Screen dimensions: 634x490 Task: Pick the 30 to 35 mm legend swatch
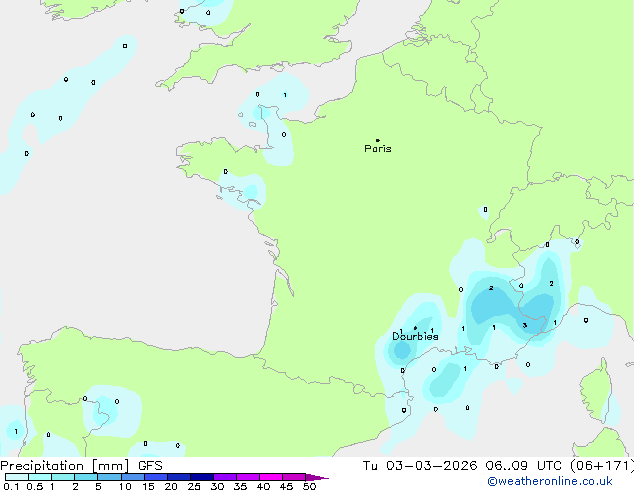point(224,477)
